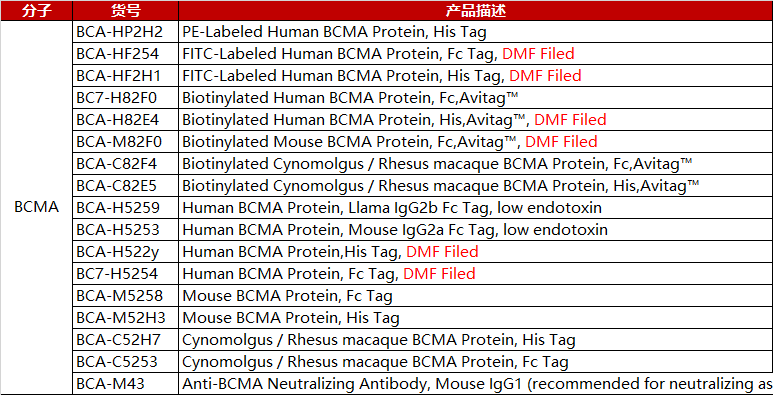Select the BCA-H5259 catalog cell

pos(125,208)
